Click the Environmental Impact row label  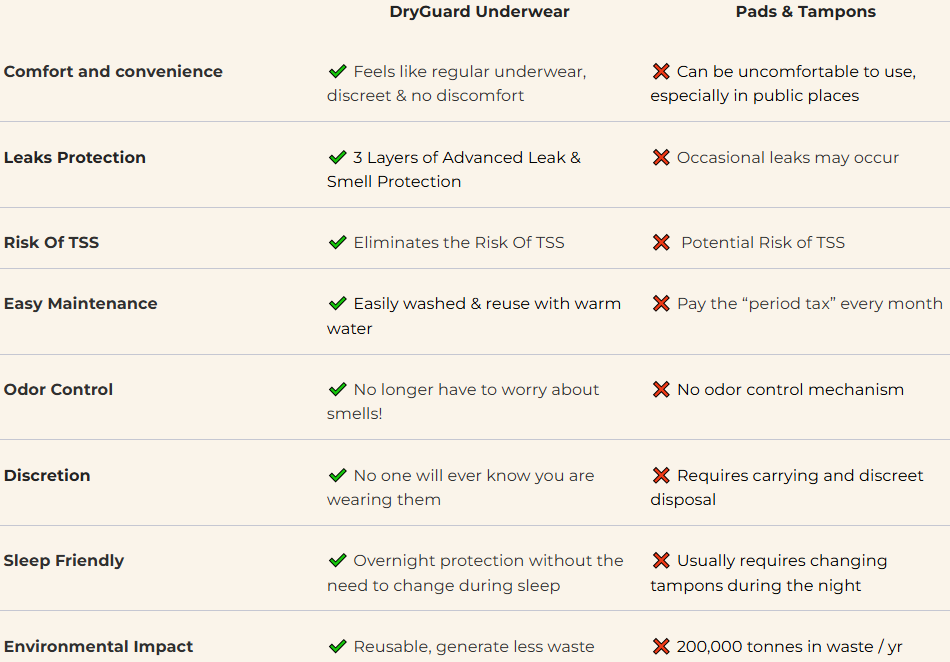[98, 646]
